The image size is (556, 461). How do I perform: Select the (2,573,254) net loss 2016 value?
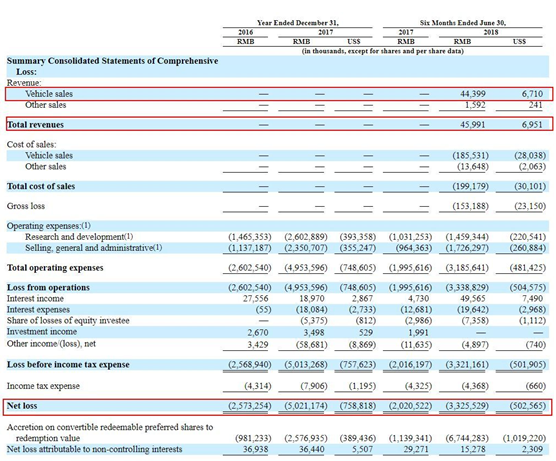[x=250, y=406]
